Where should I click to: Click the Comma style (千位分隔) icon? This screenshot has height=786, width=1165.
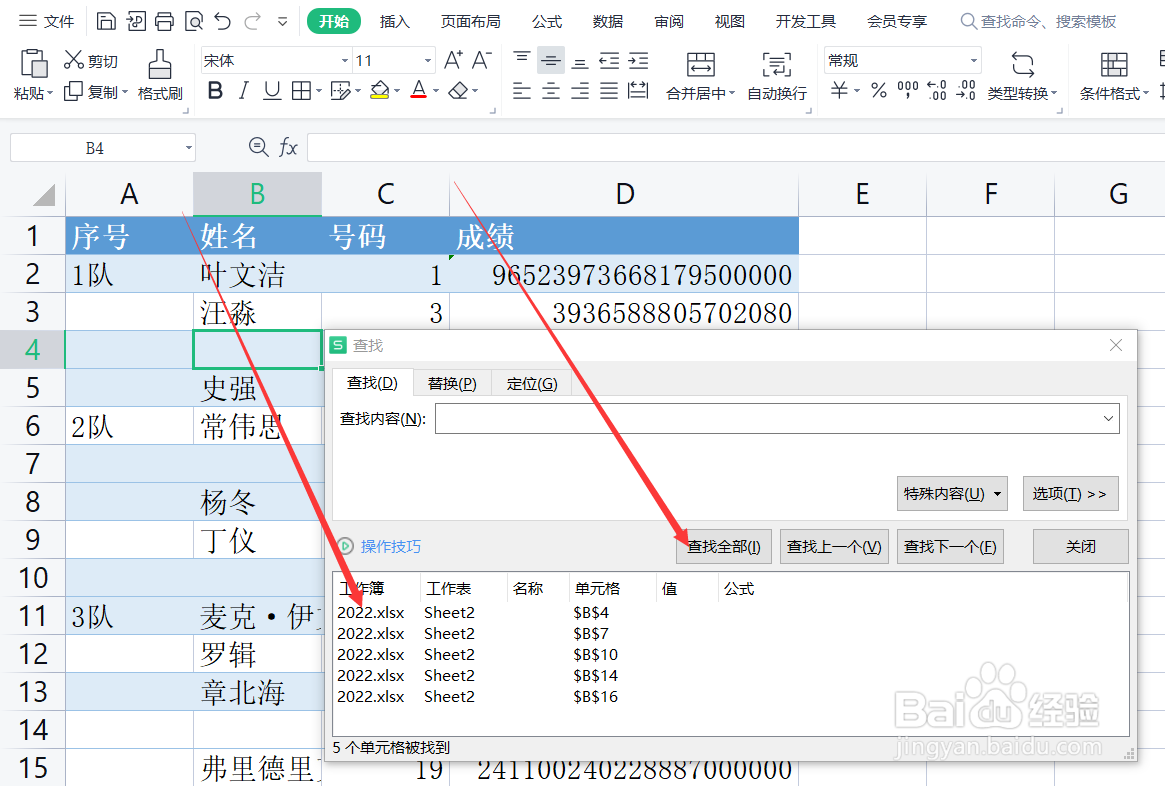(x=907, y=90)
